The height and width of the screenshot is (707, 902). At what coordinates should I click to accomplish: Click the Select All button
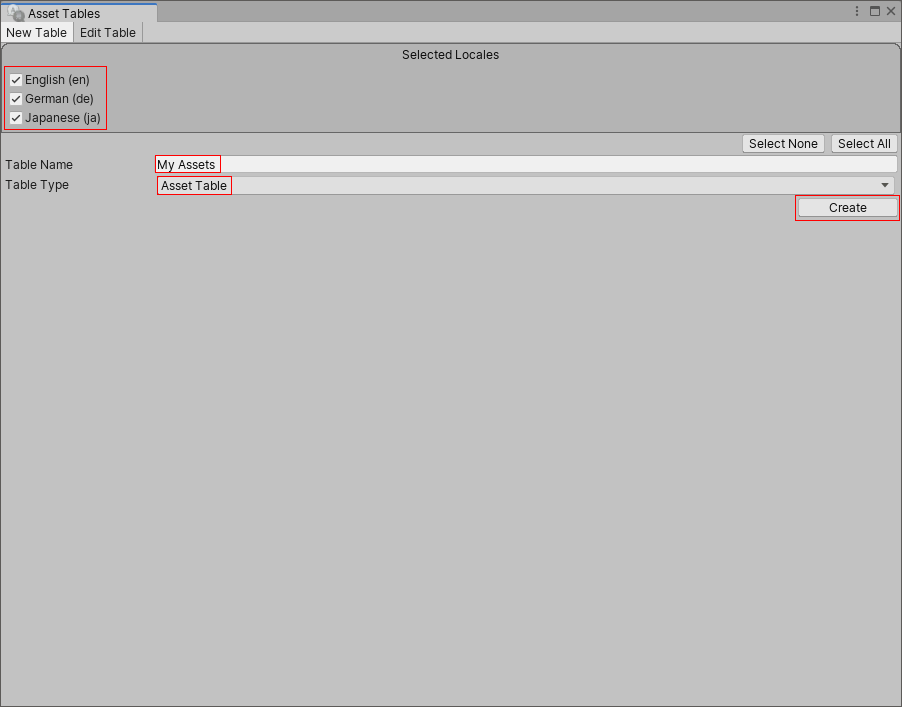863,143
